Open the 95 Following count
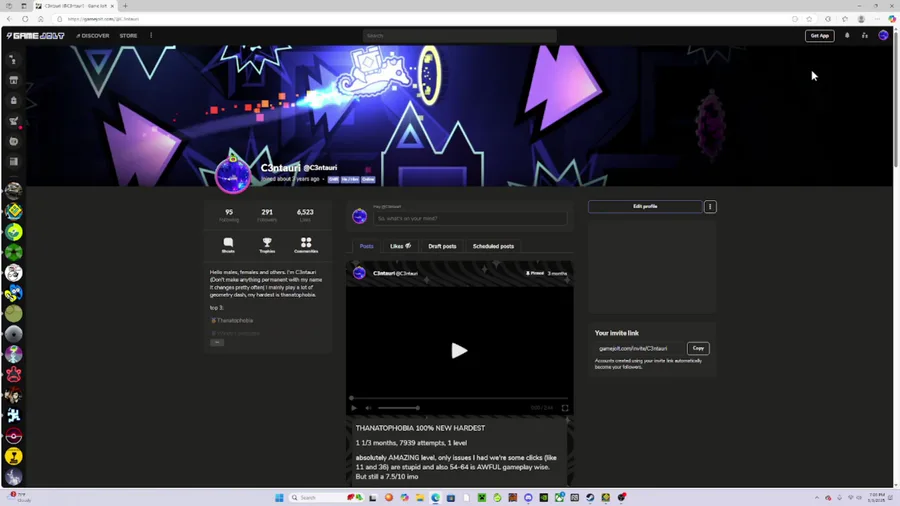 228,215
